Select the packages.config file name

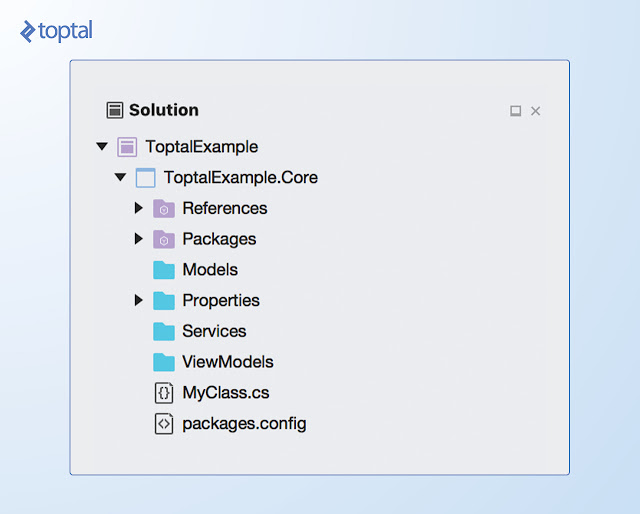pyautogui.click(x=244, y=424)
